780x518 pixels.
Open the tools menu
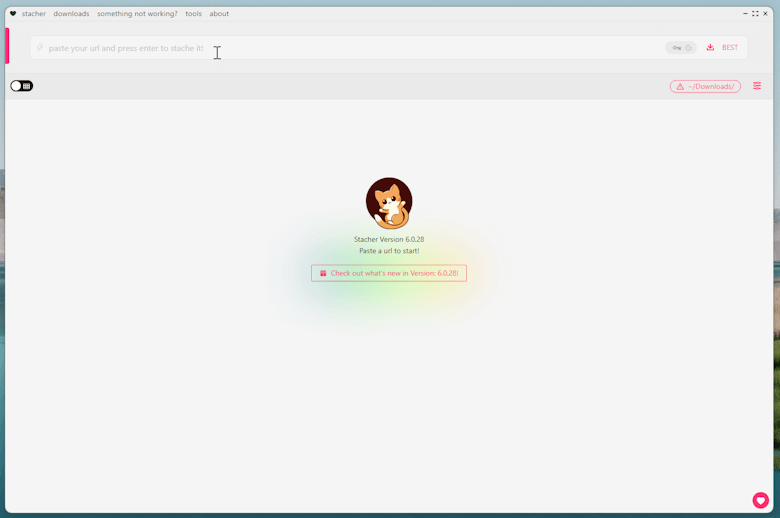coord(194,14)
